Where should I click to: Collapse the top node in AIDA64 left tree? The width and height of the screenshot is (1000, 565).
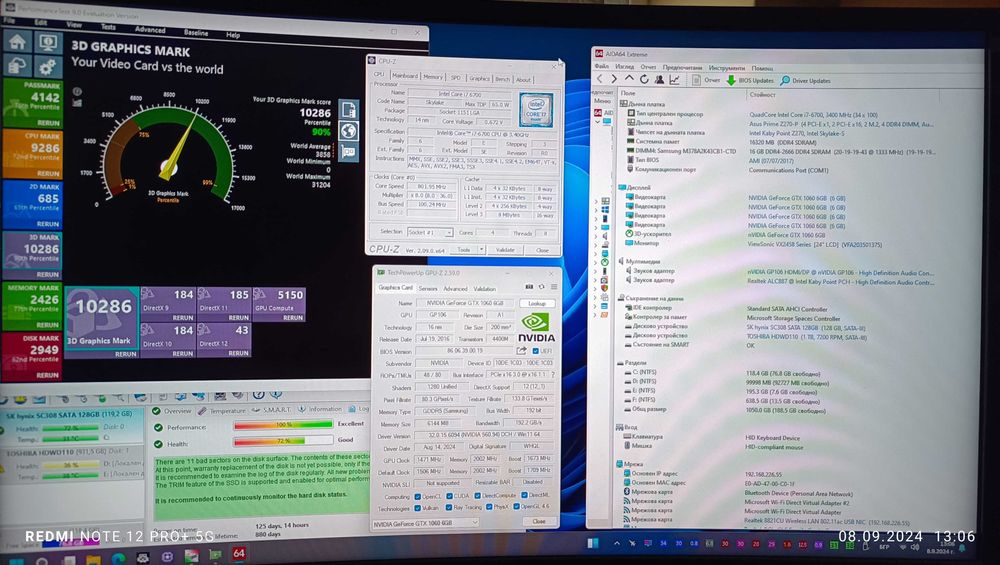click(598, 122)
